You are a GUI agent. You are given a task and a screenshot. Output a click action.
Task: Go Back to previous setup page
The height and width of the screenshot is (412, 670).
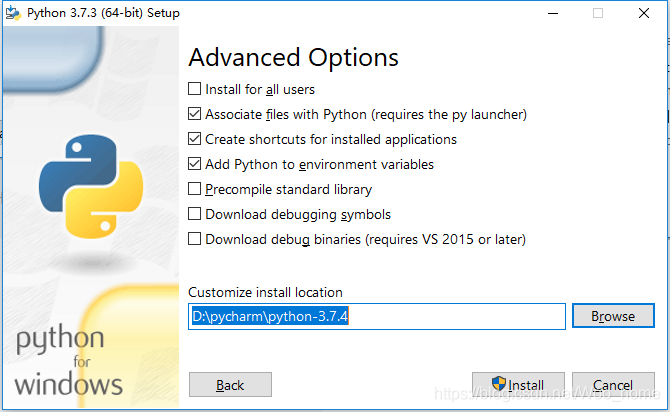tap(230, 385)
